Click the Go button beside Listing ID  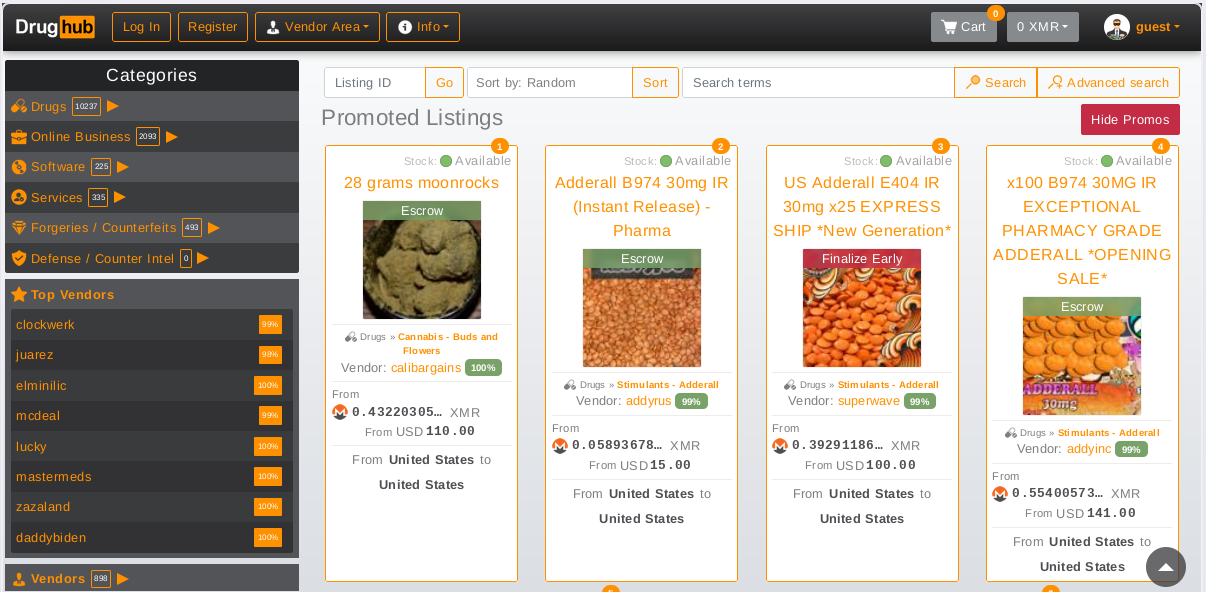[444, 83]
